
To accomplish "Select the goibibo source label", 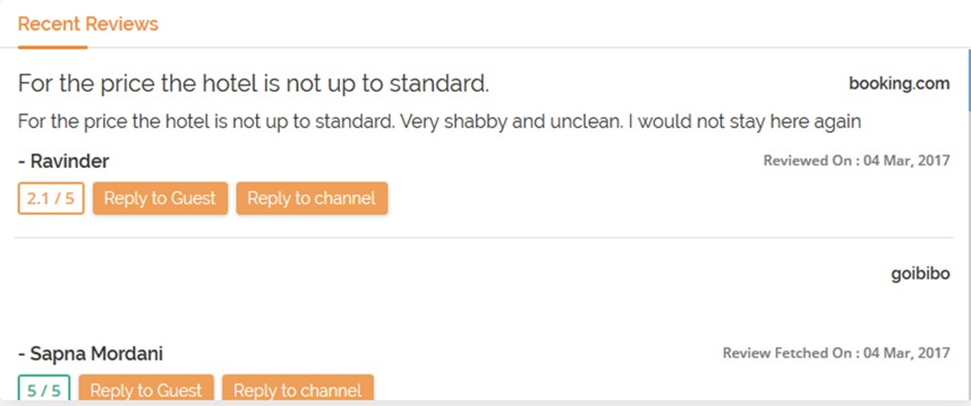I will point(920,274).
